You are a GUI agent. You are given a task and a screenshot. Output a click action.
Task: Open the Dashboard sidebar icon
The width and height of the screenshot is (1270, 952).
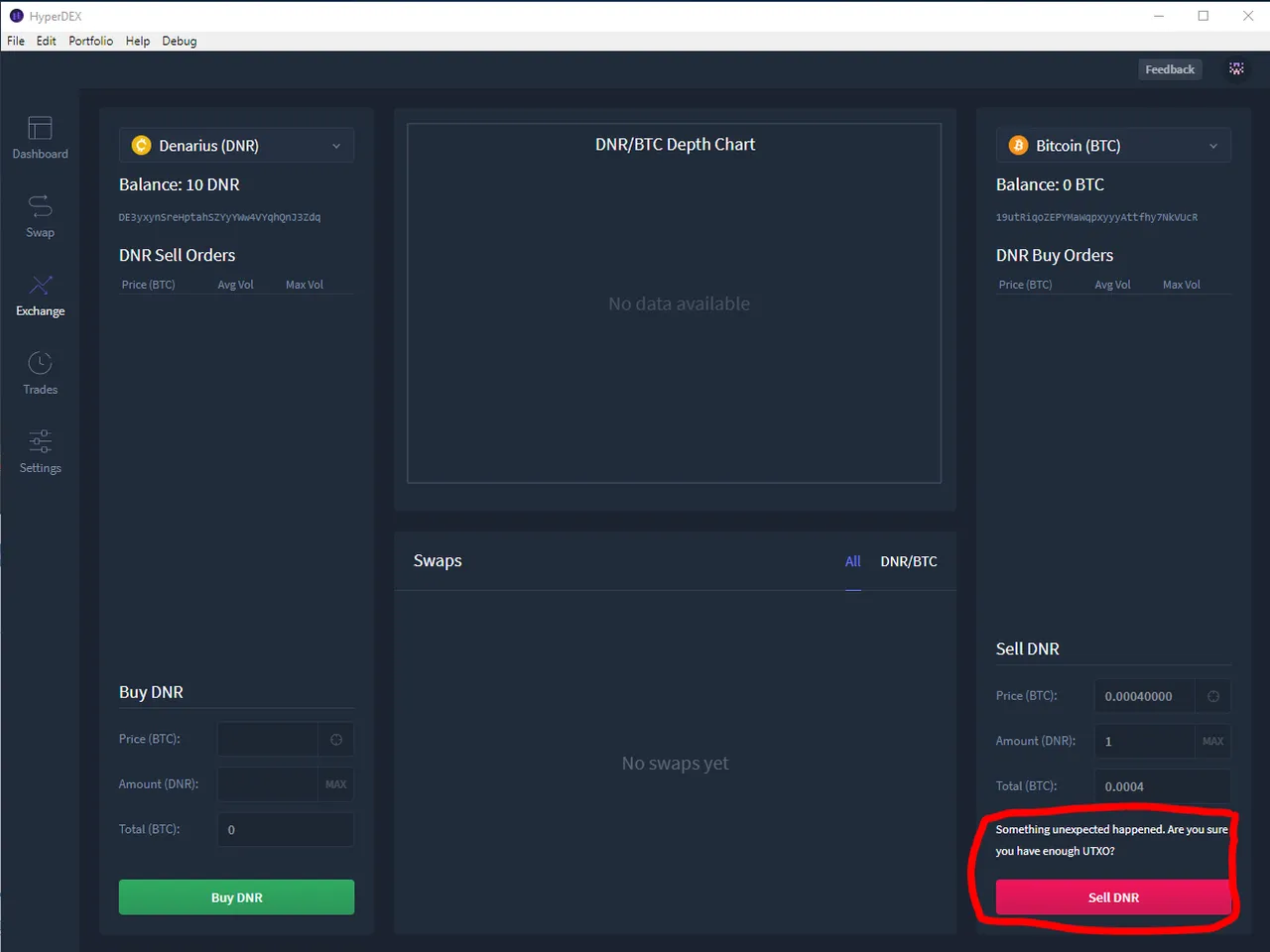40,128
